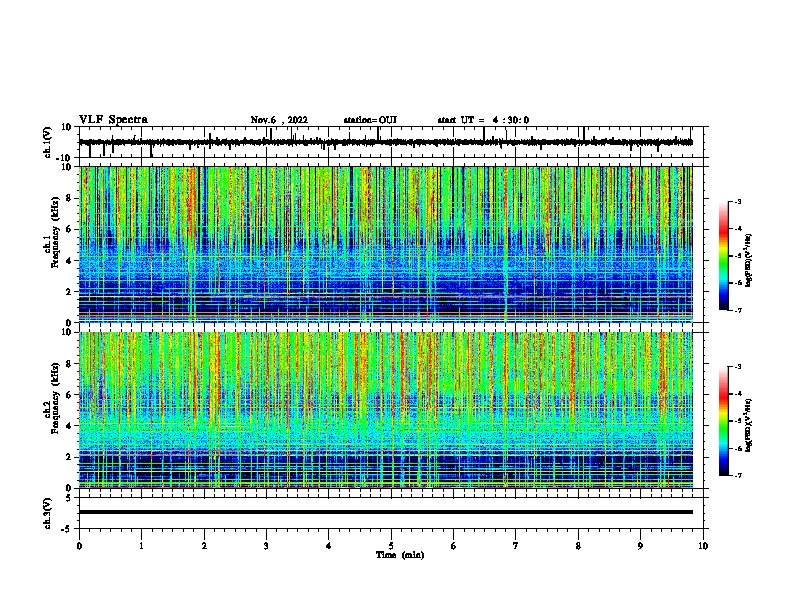This screenshot has height=612, width=792.
Task: Click the time axis end label "10"
Action: click(703, 545)
